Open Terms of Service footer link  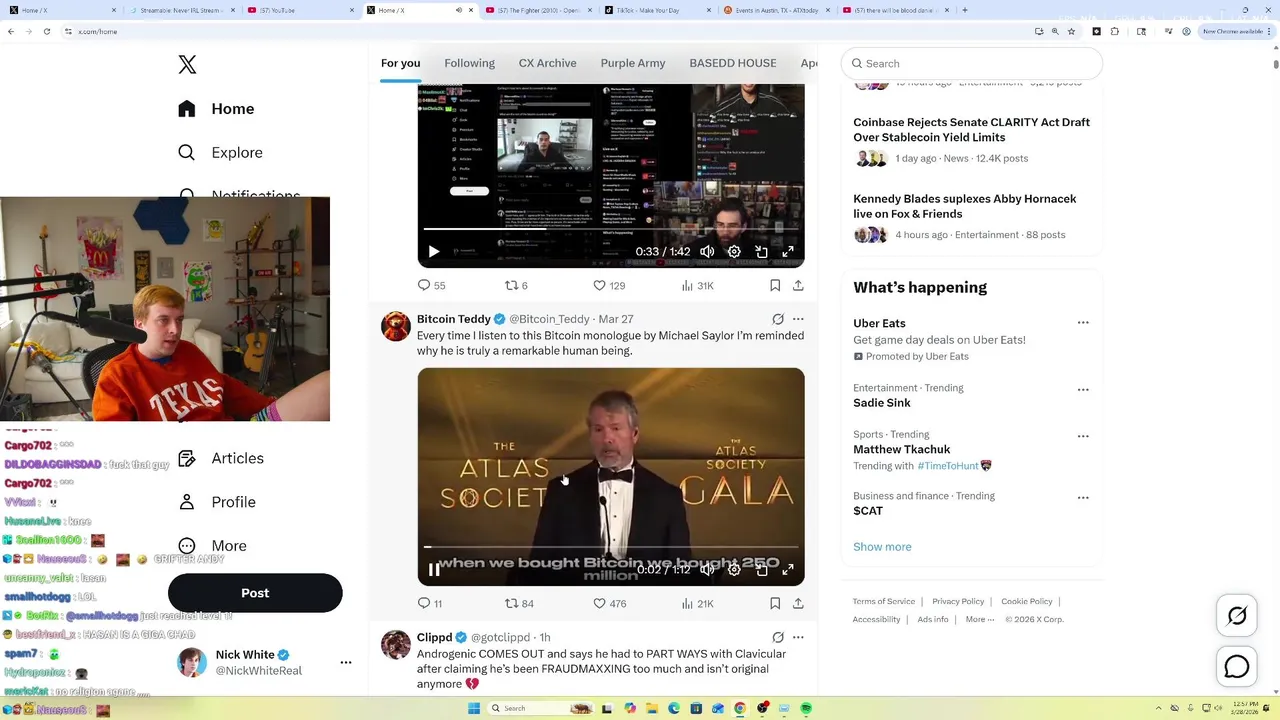(884, 601)
